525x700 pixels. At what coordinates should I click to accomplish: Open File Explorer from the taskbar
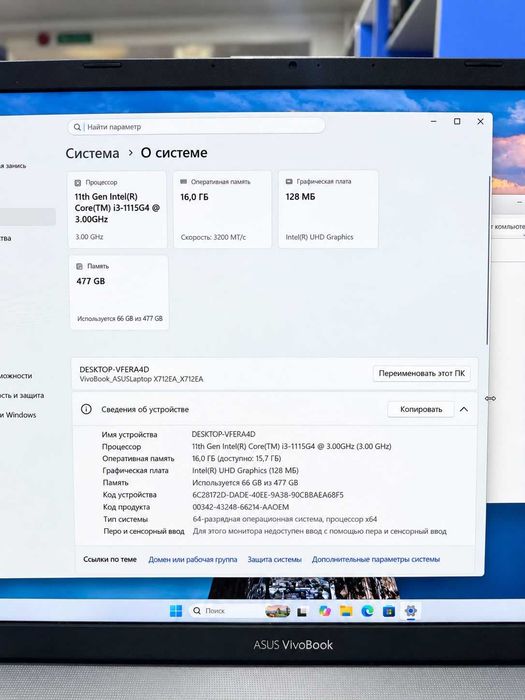pyautogui.click(x=346, y=611)
